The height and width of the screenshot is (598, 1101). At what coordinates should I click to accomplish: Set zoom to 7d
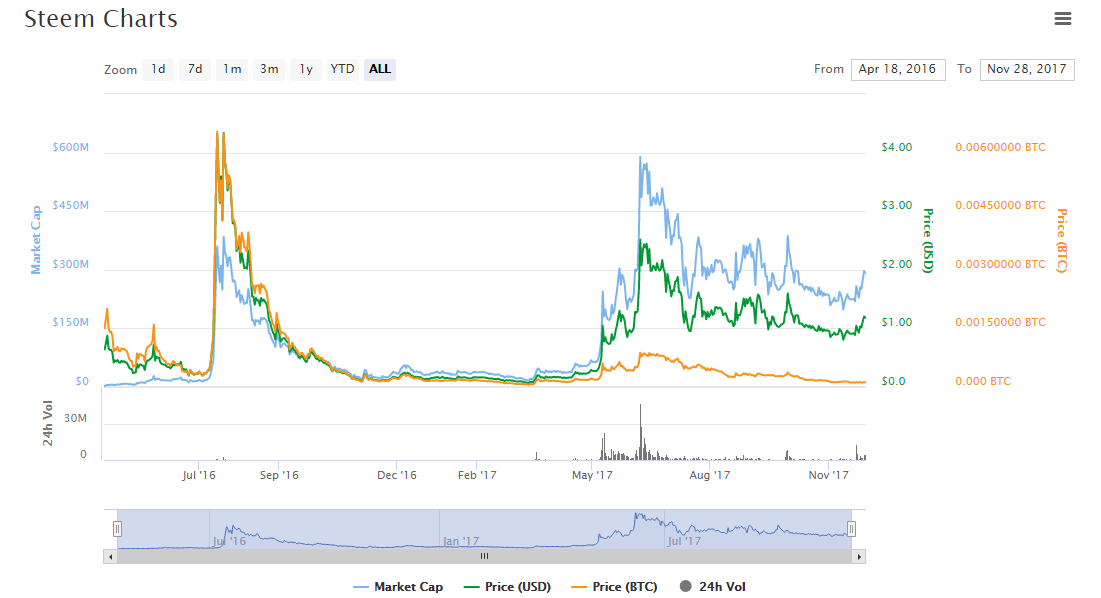coord(195,69)
